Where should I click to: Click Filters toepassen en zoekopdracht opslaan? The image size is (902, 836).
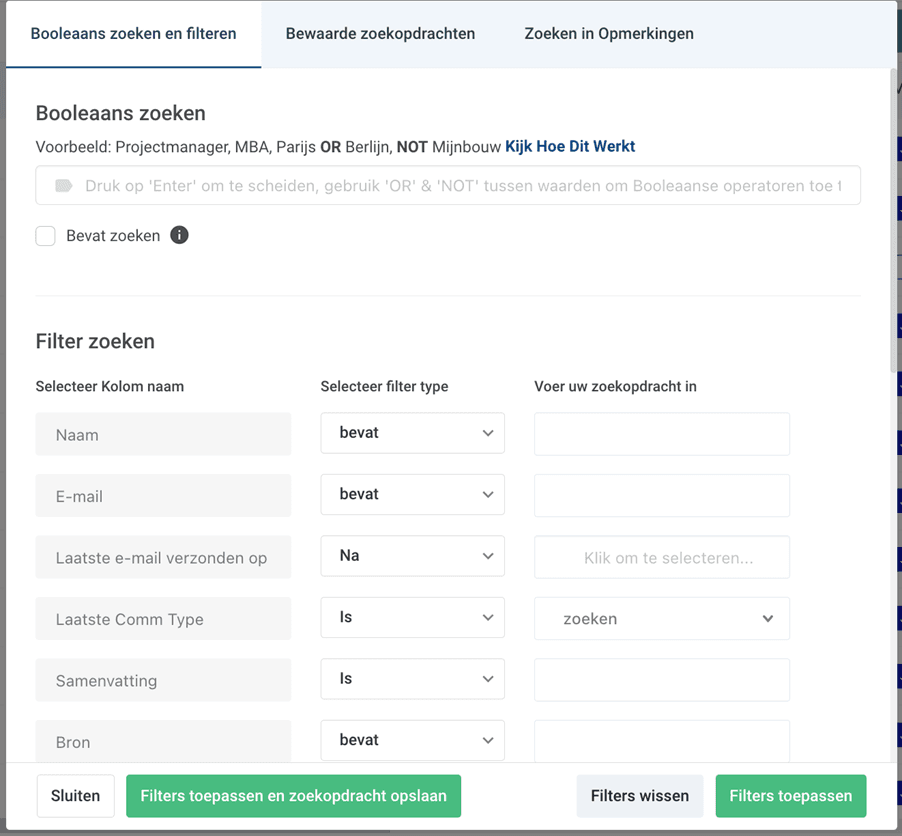(293, 796)
